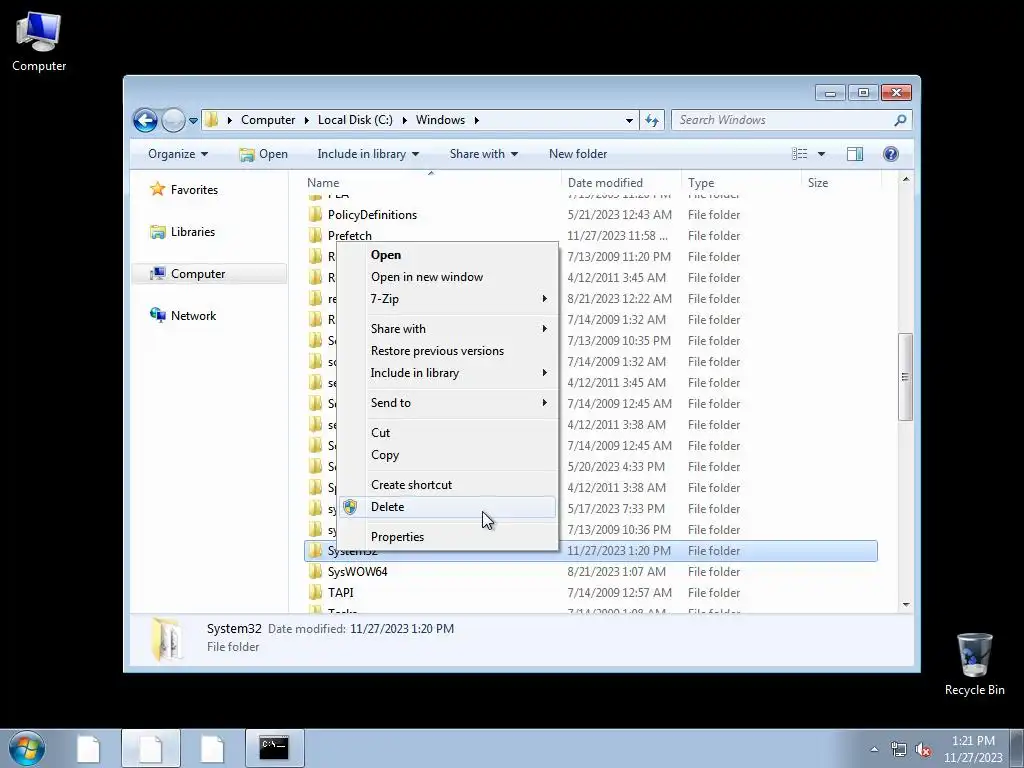Sort by Date modified column header

point(620,183)
